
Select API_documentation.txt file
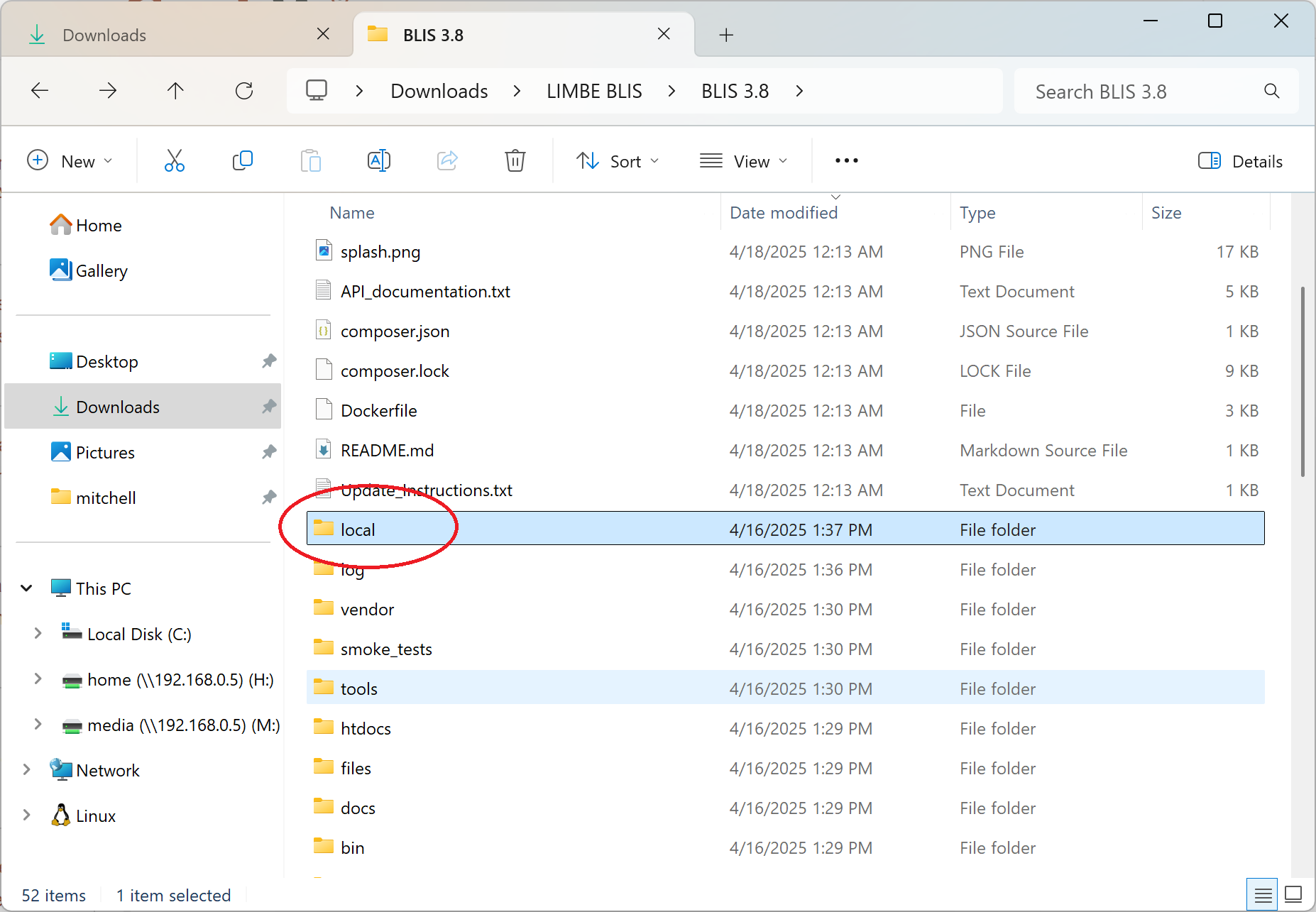(x=786, y=290)
